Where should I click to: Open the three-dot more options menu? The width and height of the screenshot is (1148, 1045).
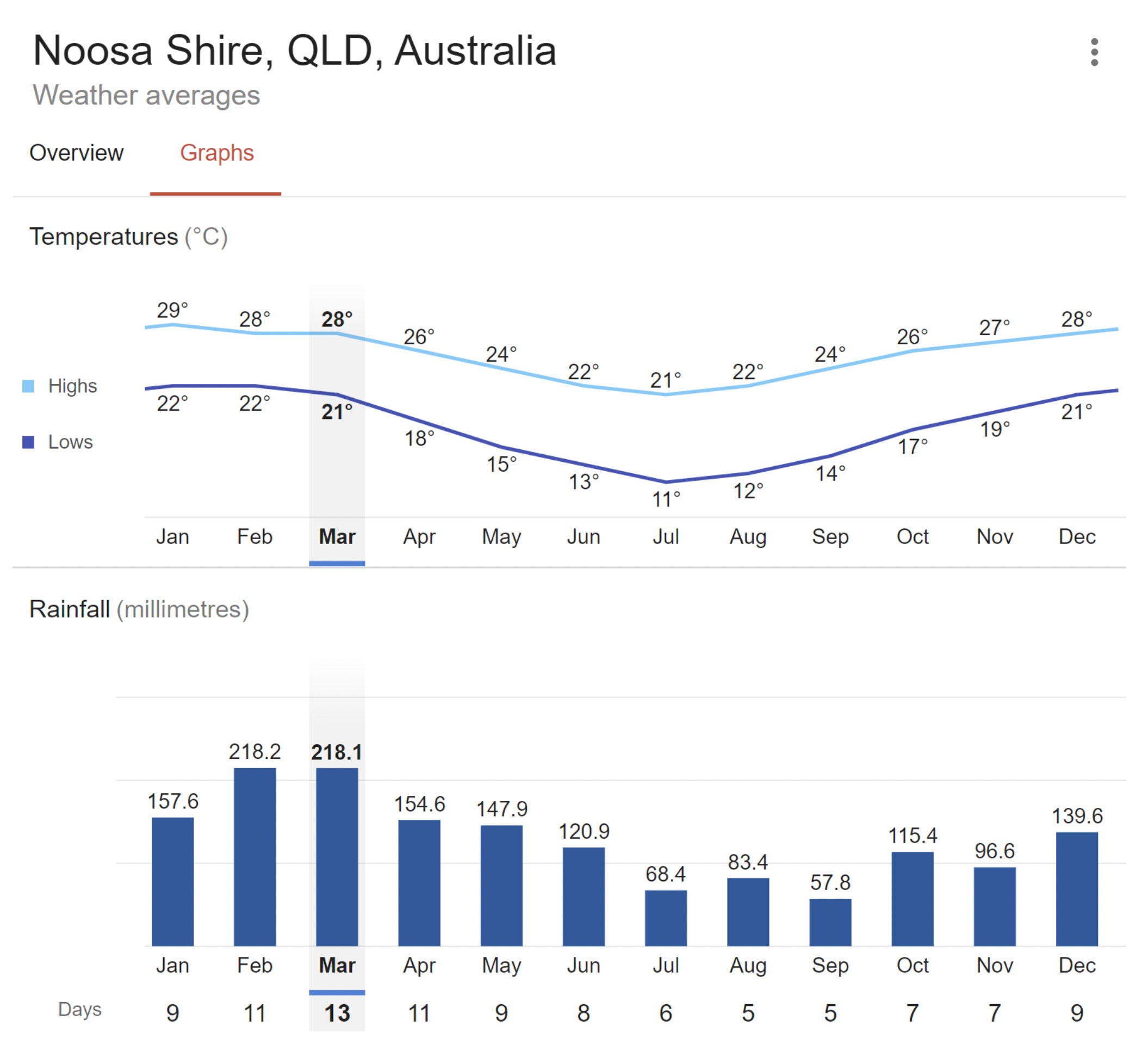pyautogui.click(x=1094, y=52)
